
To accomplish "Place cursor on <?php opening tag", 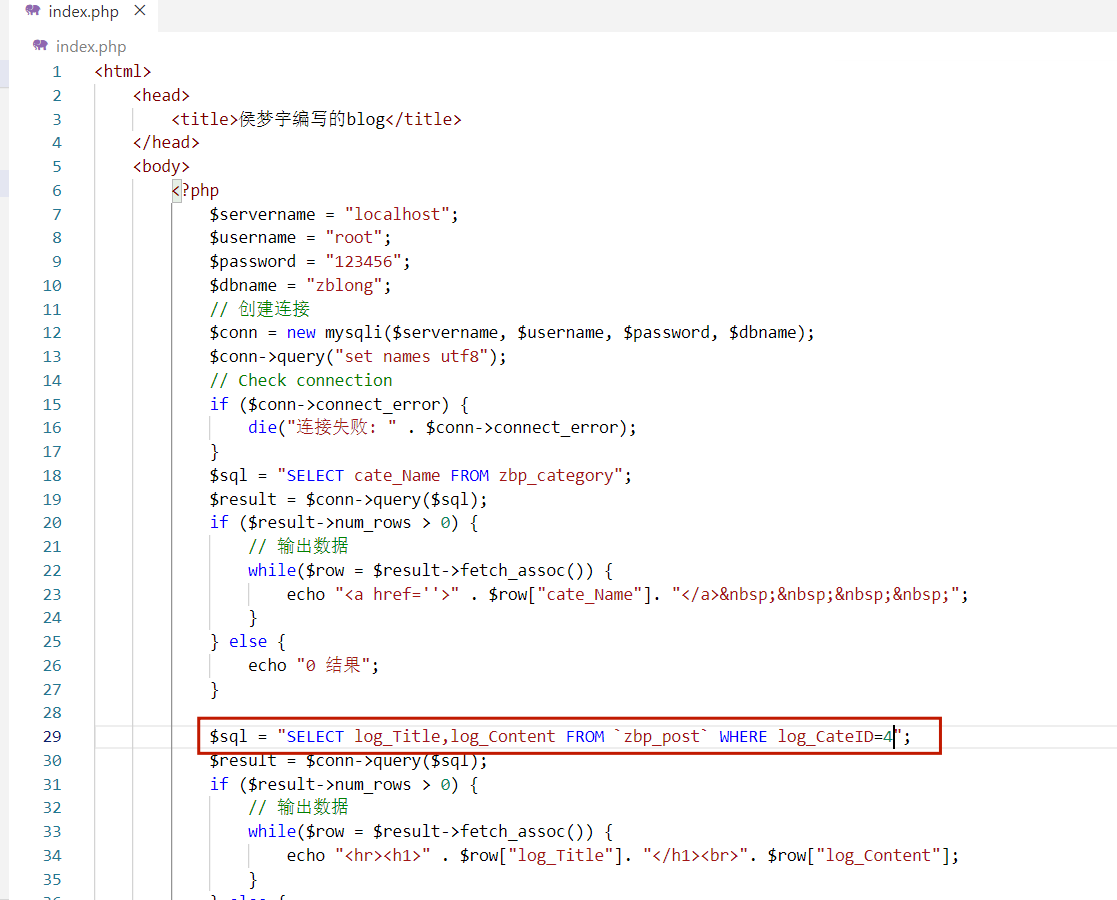I will (x=196, y=191).
